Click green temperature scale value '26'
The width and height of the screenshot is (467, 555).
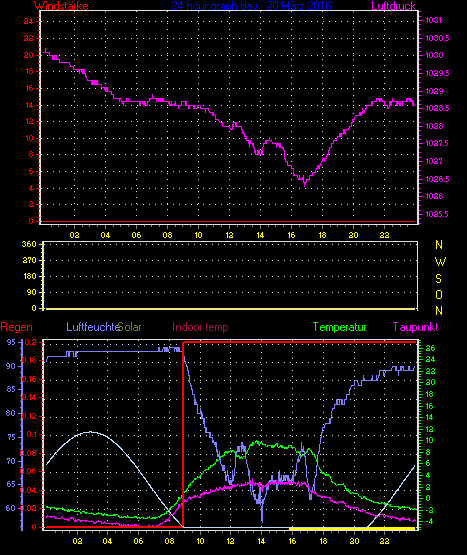click(430, 348)
